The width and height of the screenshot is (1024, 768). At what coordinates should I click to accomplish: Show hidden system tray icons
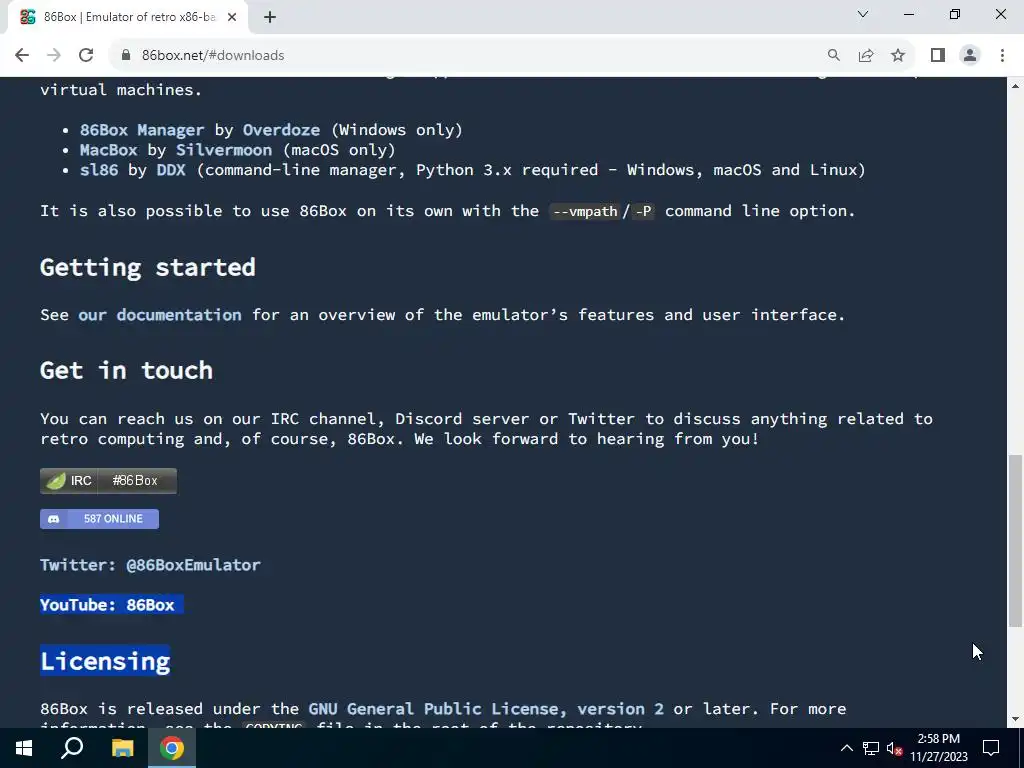[846, 748]
